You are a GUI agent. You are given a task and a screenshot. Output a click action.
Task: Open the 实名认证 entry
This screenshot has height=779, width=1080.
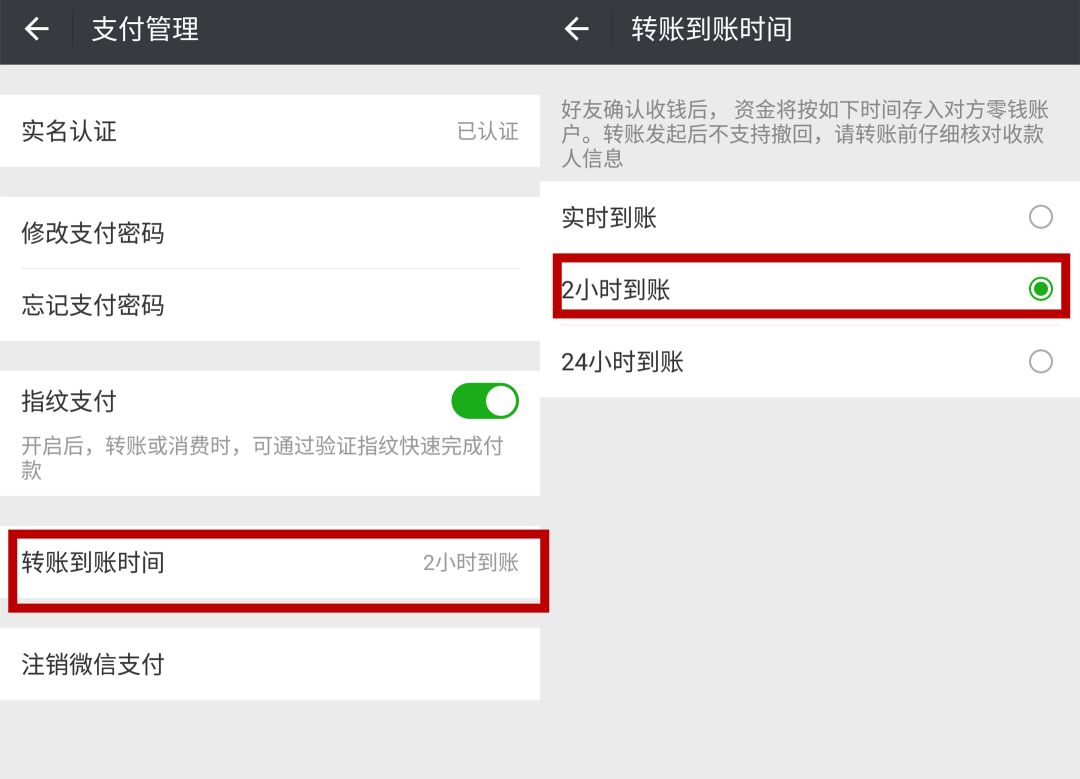(x=270, y=131)
